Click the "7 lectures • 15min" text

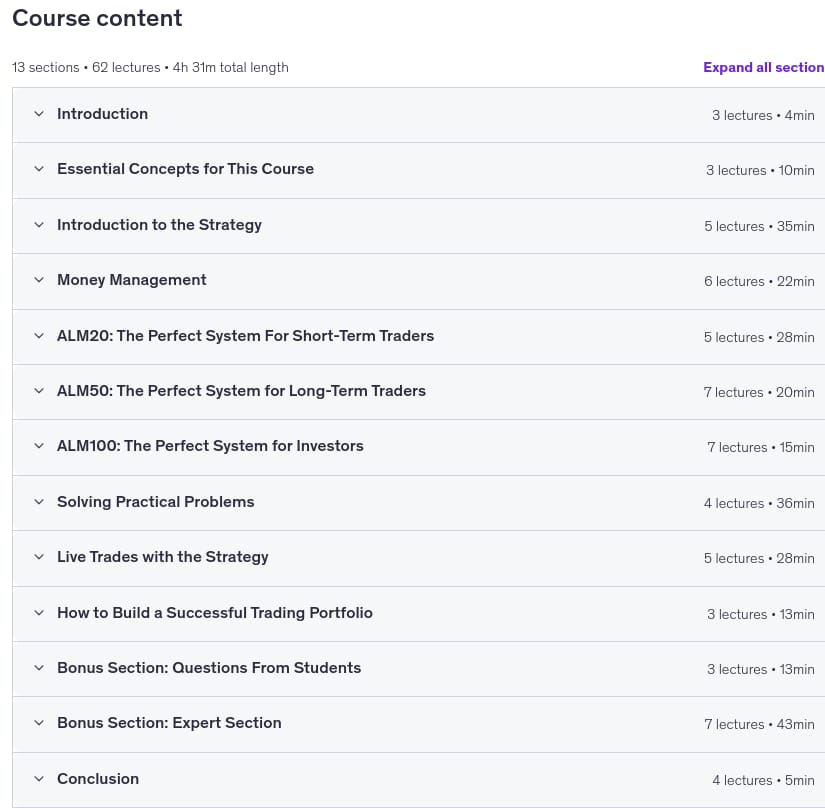coord(761,447)
